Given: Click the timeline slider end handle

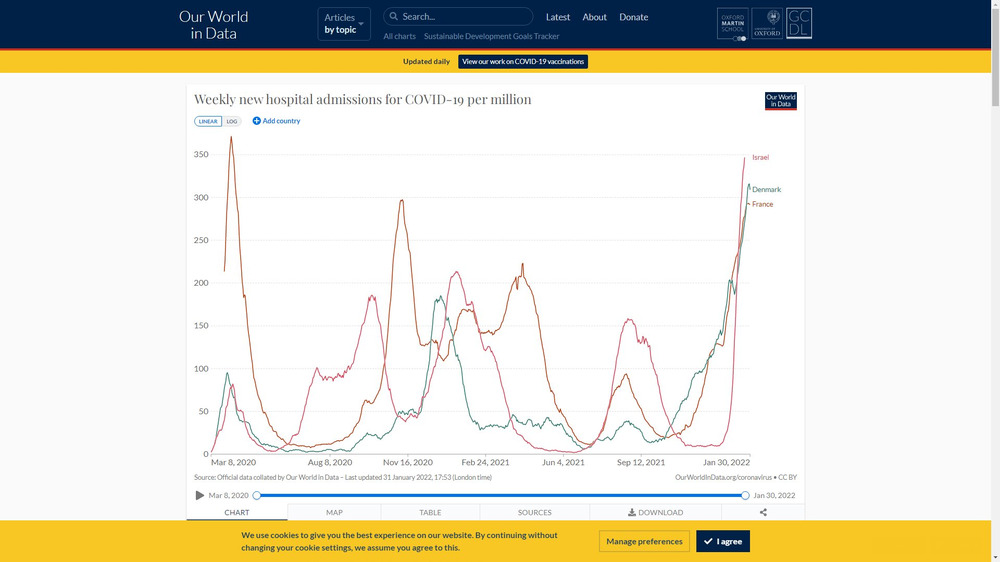Looking at the screenshot, I should (x=745, y=495).
